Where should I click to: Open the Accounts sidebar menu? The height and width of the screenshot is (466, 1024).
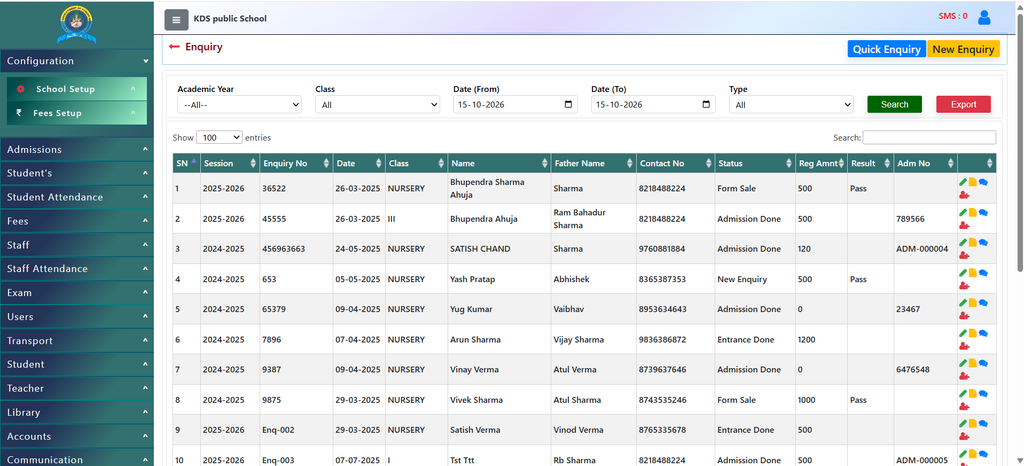76,436
